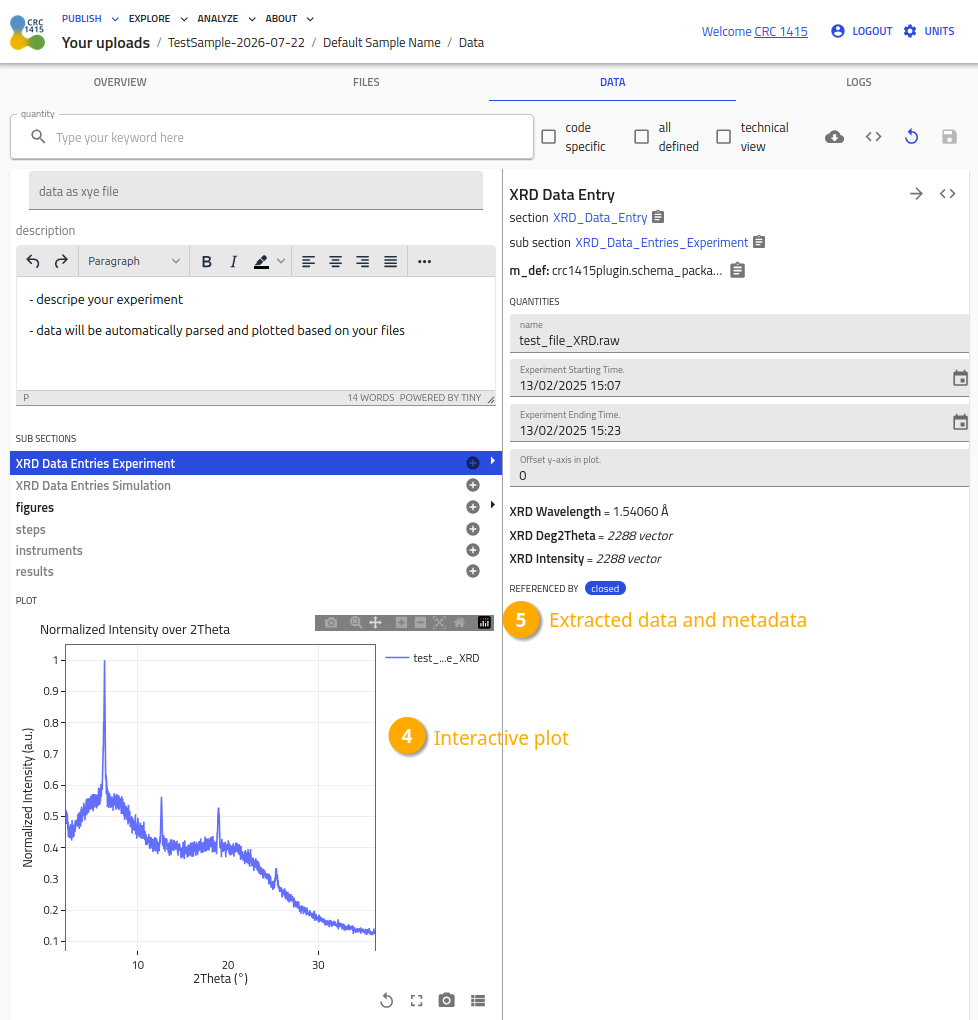Screen dimensions: 978x1020
Task: Apply text highlight color in editor
Action: tap(261, 262)
